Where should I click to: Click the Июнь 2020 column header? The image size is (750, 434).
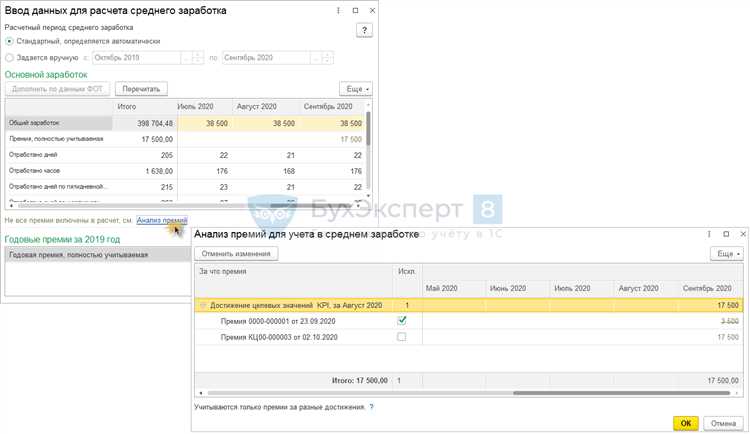tap(518, 289)
